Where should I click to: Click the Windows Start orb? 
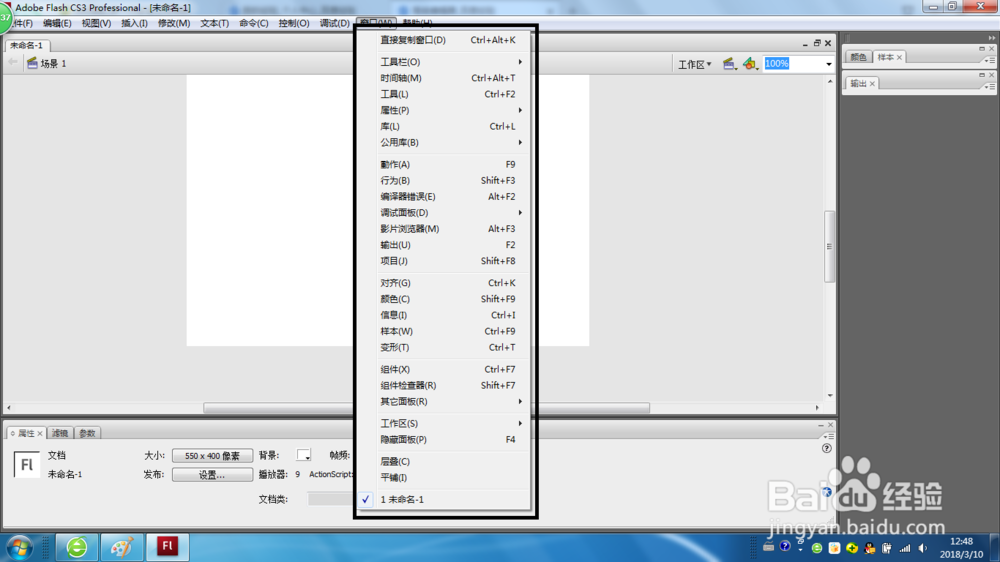click(20, 547)
